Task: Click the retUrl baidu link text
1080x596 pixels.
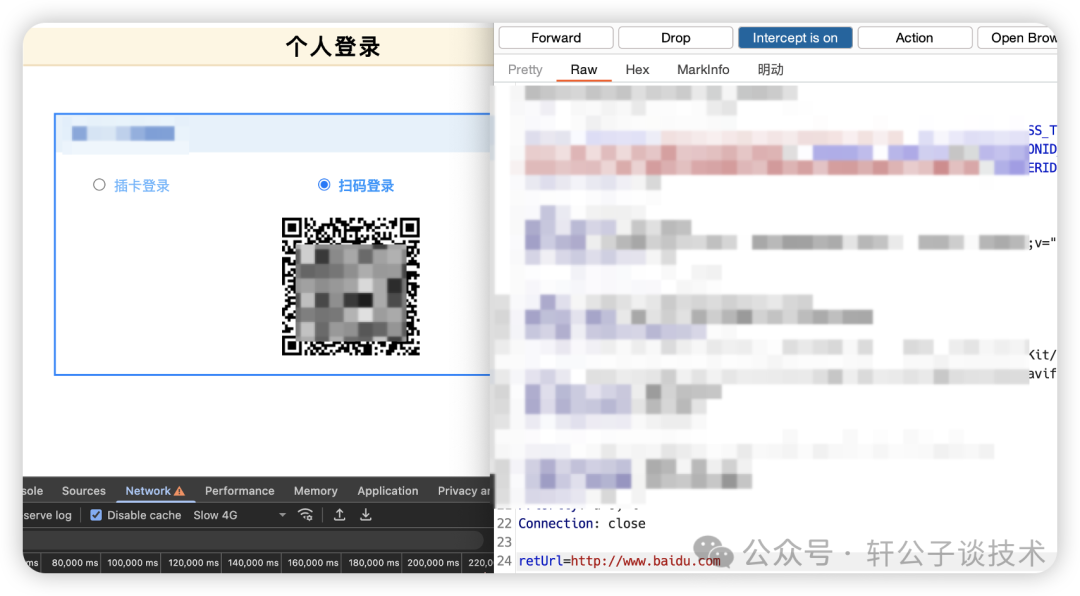Action: [x=645, y=561]
